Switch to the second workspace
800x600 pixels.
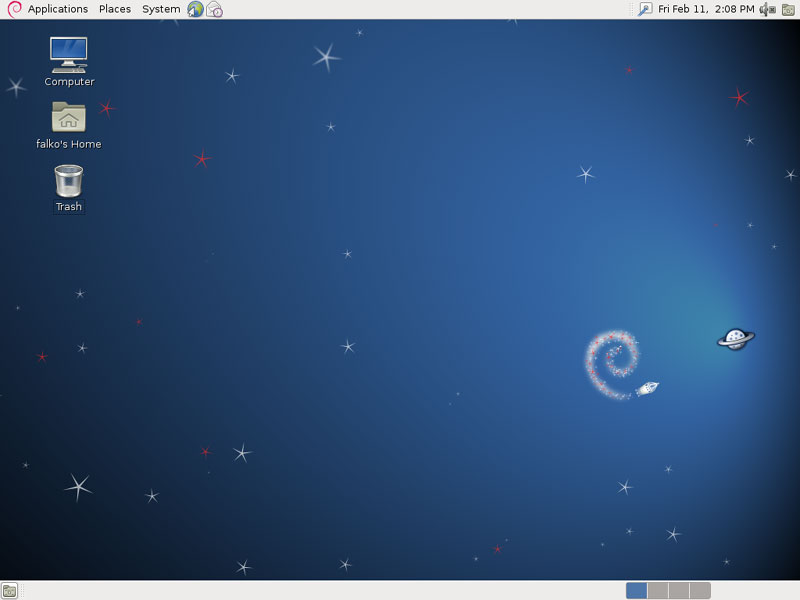(658, 591)
